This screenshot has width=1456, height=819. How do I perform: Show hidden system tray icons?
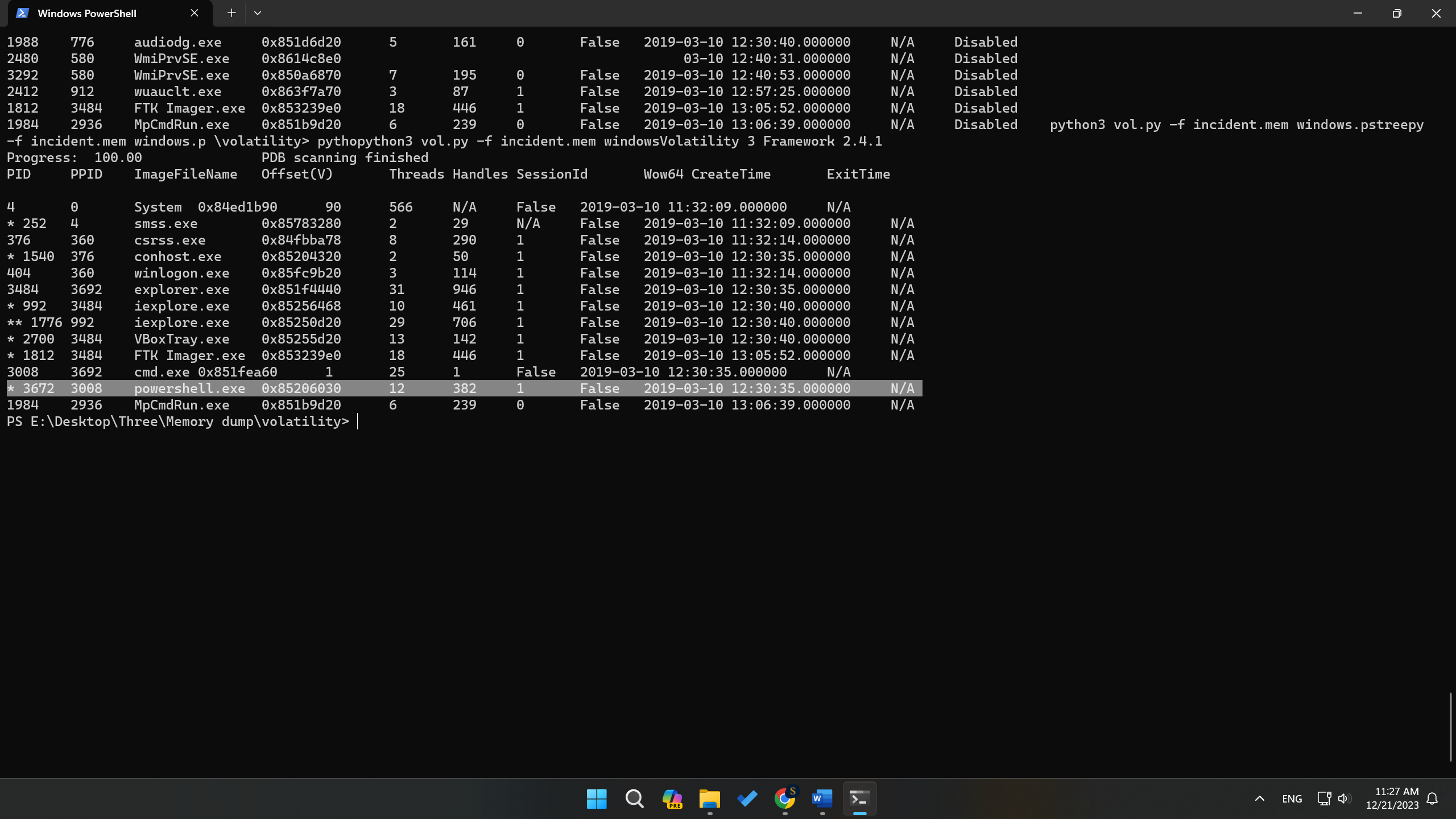[x=1260, y=799]
